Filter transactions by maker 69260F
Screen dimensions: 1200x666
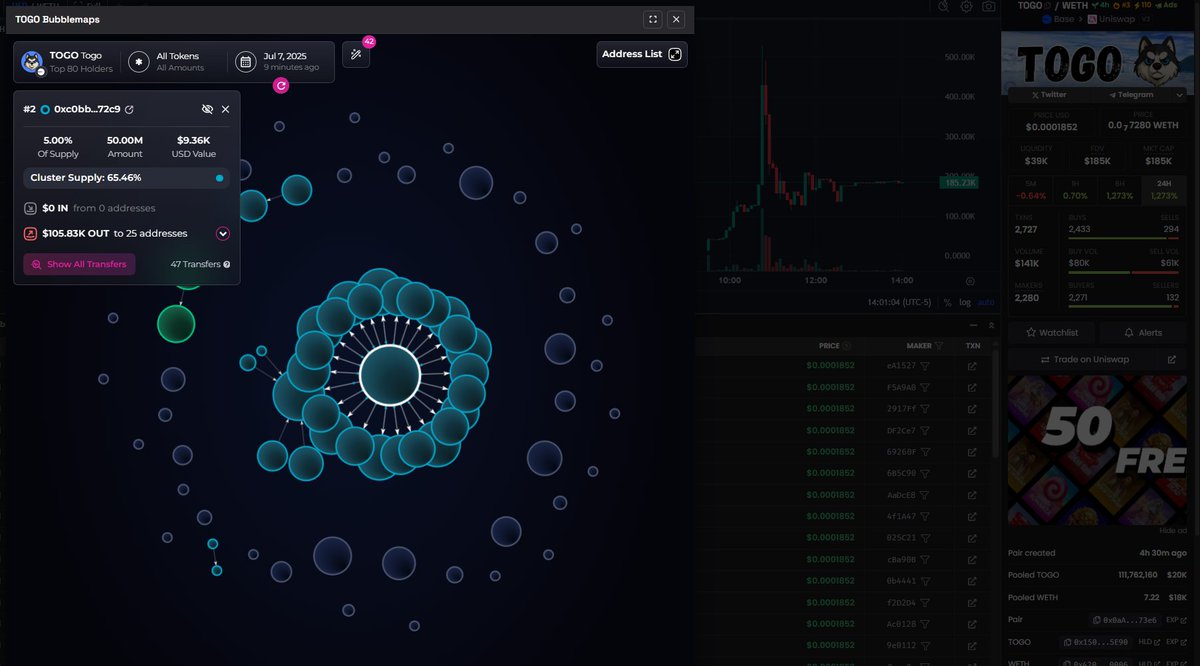925,452
